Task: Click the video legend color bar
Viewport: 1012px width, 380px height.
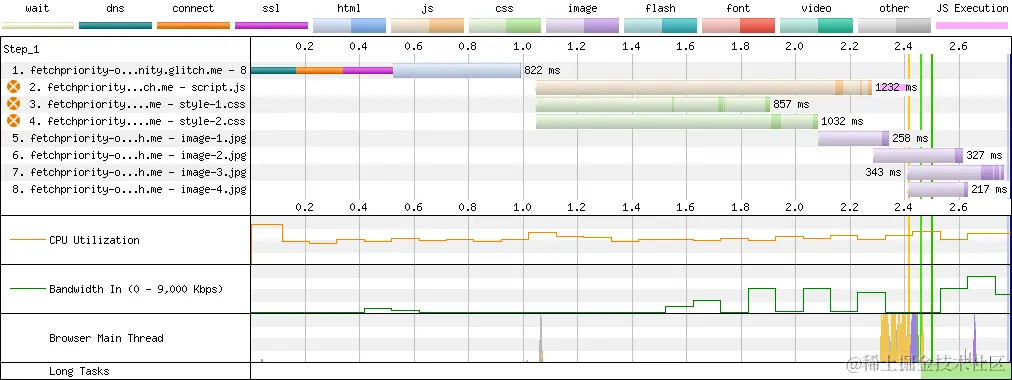Action: coord(816,26)
